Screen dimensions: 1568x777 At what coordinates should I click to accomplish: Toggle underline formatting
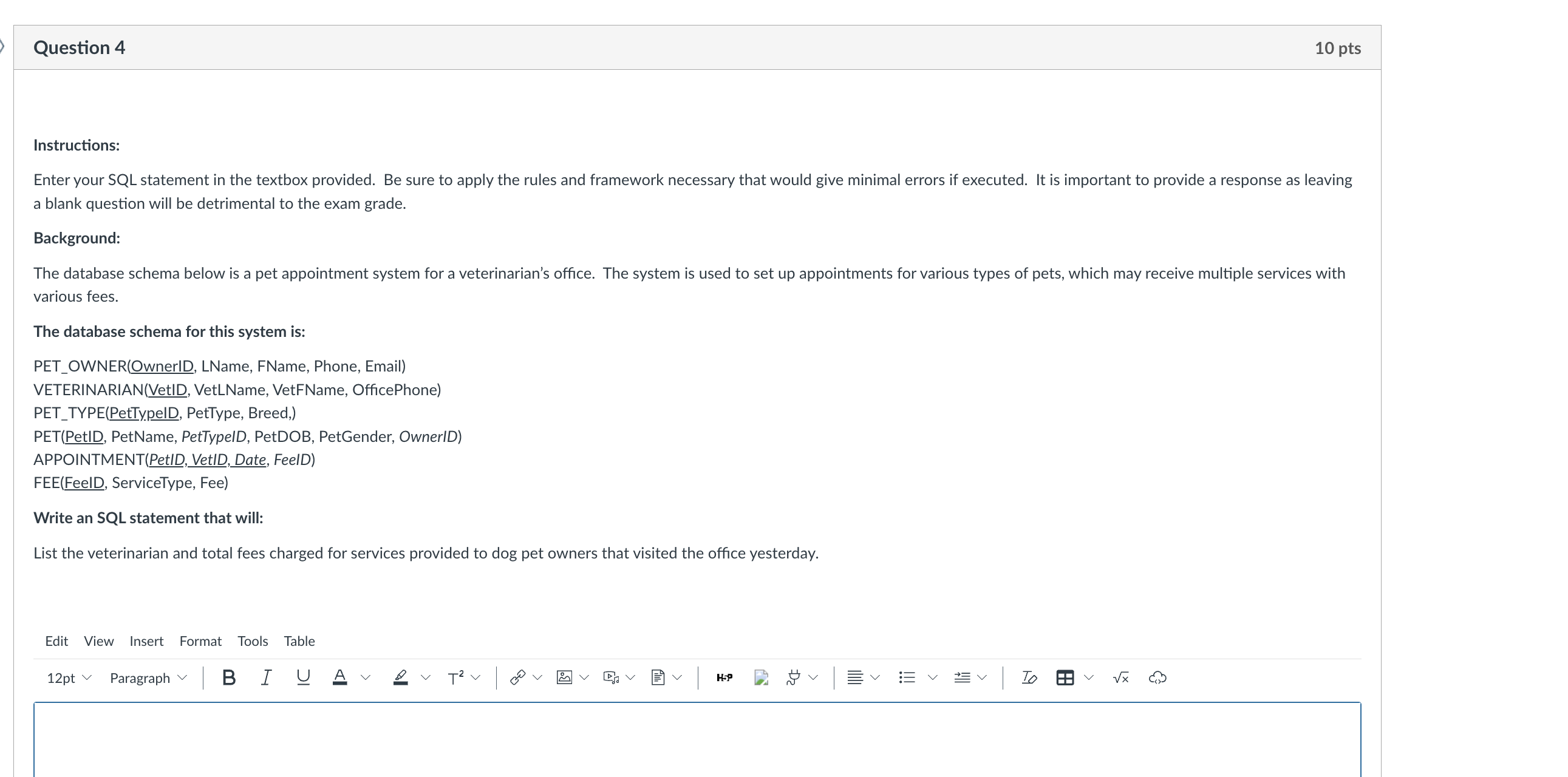(x=303, y=677)
